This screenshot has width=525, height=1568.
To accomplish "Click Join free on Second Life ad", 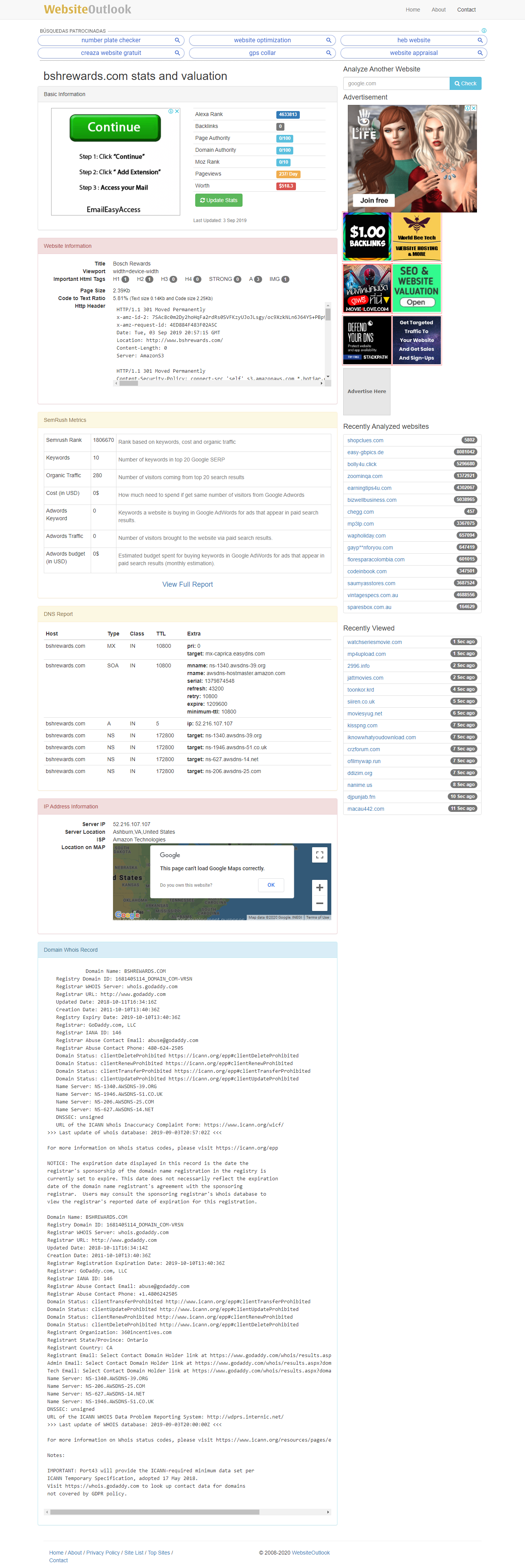I will 373,200.
